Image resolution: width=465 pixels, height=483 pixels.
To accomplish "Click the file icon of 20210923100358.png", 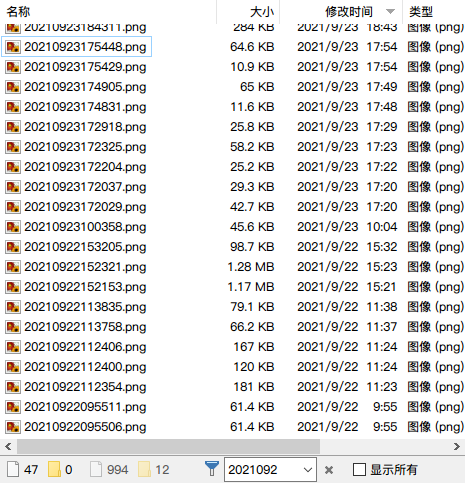I will coord(13,227).
